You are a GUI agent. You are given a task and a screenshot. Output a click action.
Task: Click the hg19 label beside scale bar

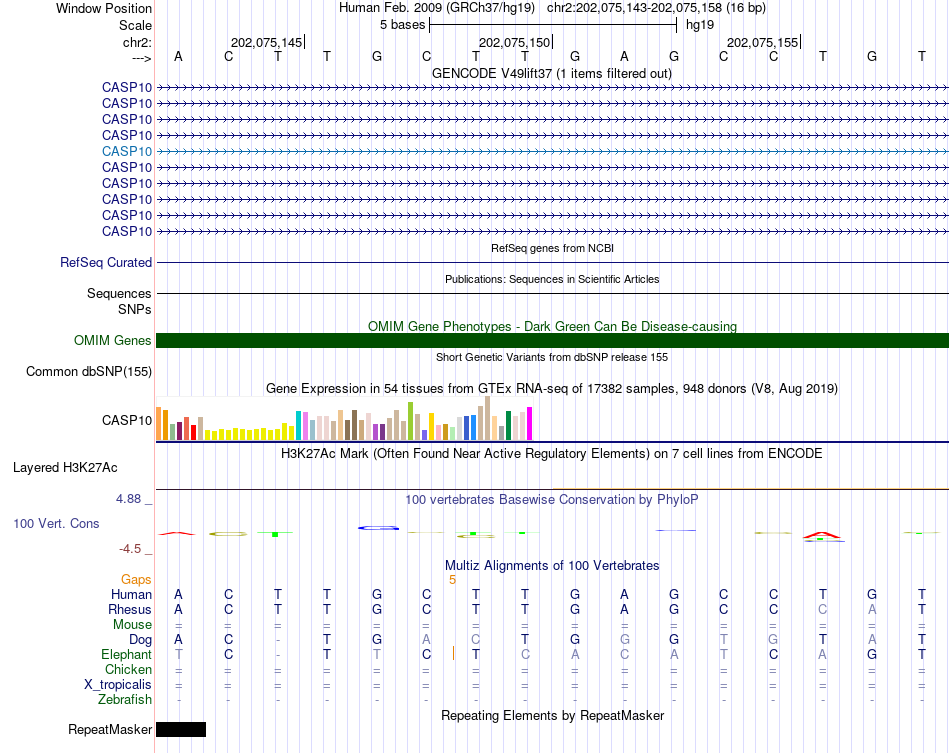[700, 25]
